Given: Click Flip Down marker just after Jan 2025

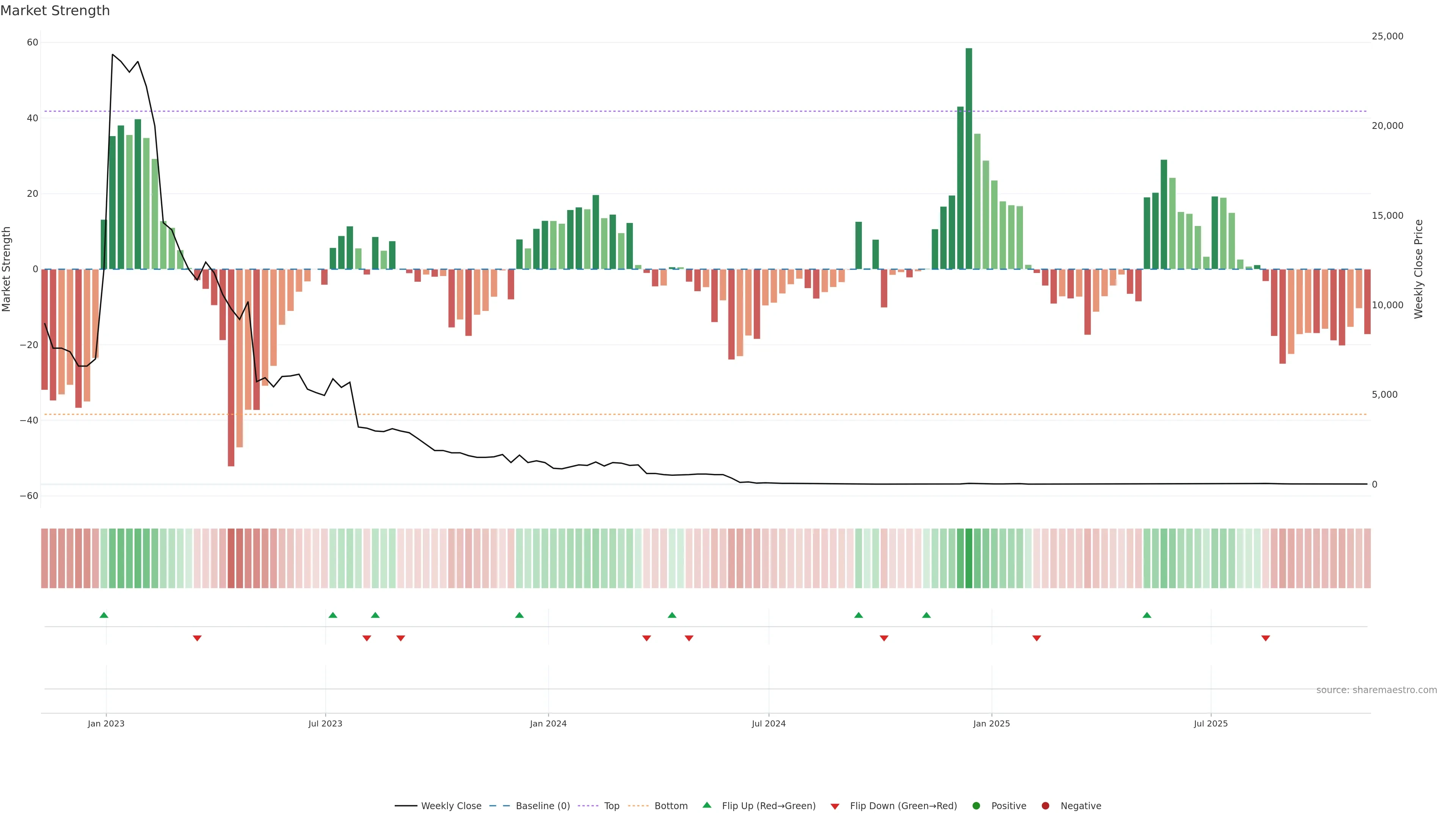Looking at the screenshot, I should (1037, 638).
